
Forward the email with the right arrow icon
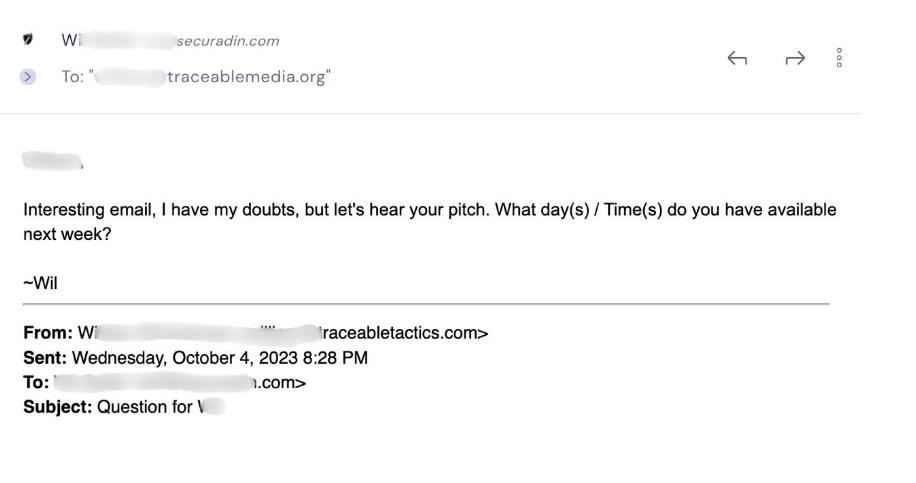coord(795,58)
